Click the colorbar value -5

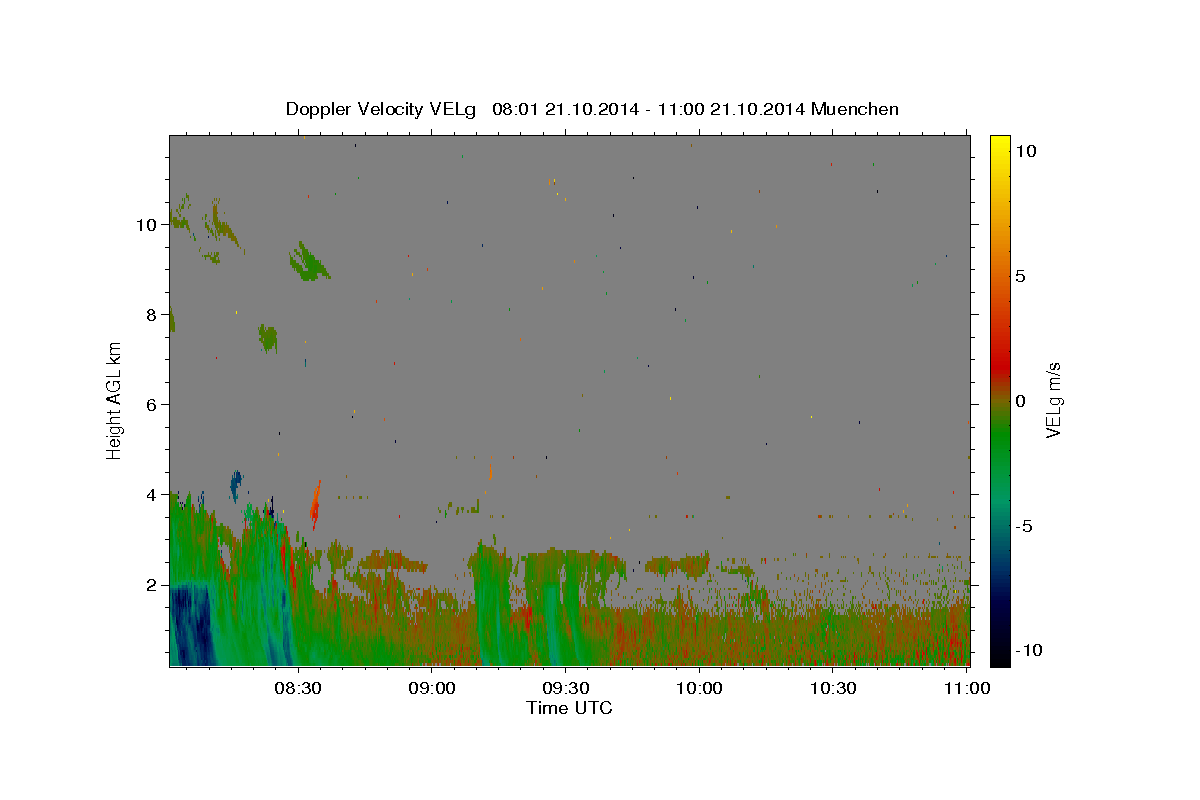coord(1024,526)
